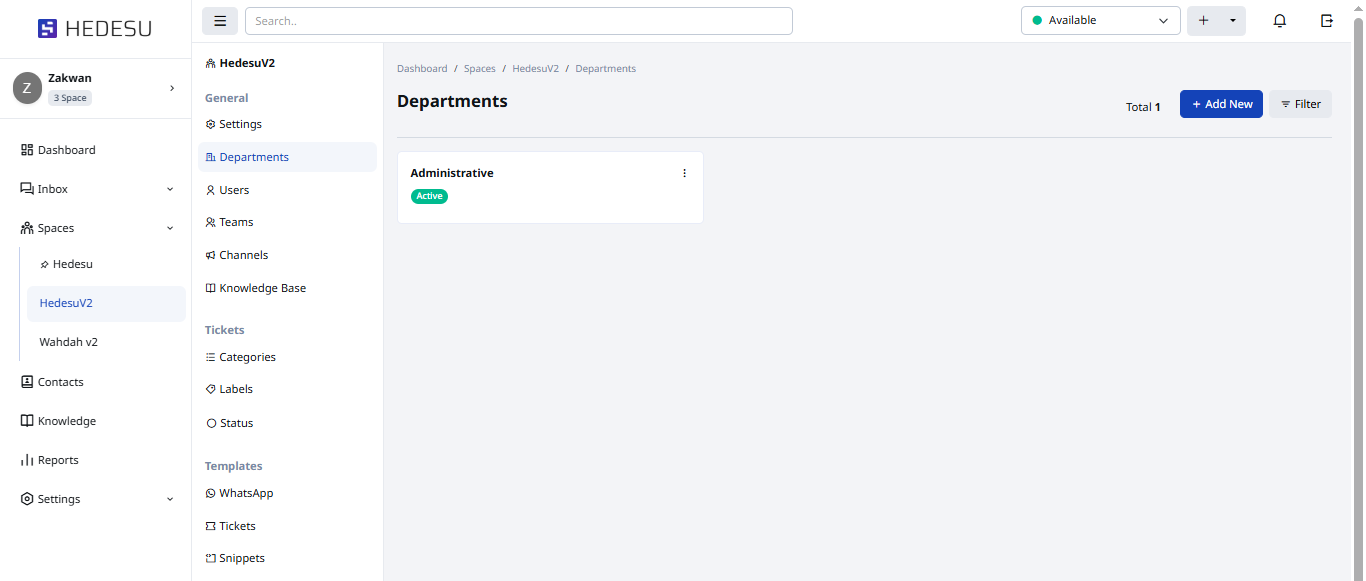Go to Knowledge Base in the General section
1366x581 pixels.
pos(262,288)
